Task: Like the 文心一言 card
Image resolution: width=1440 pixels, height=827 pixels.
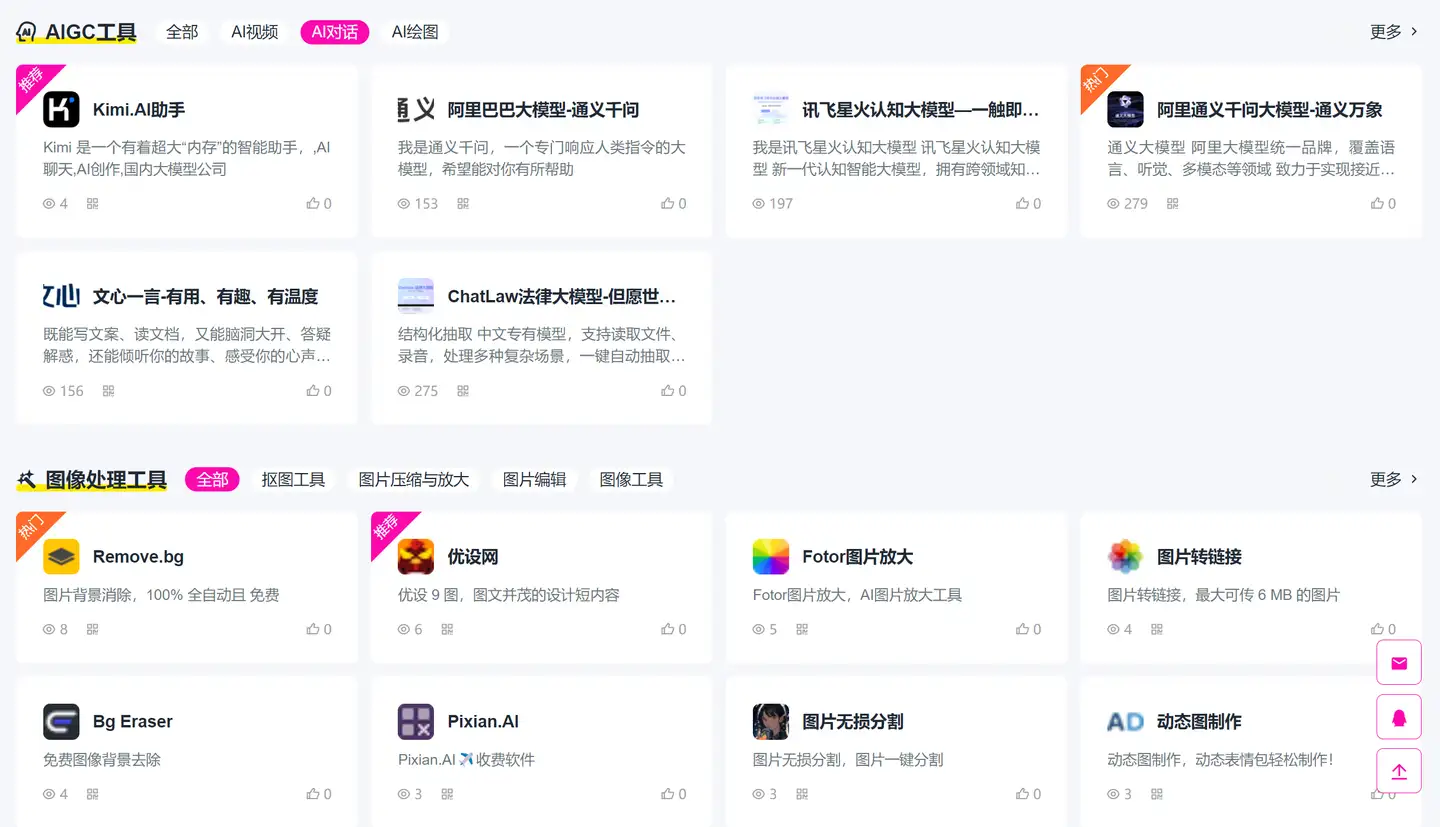Action: 319,391
